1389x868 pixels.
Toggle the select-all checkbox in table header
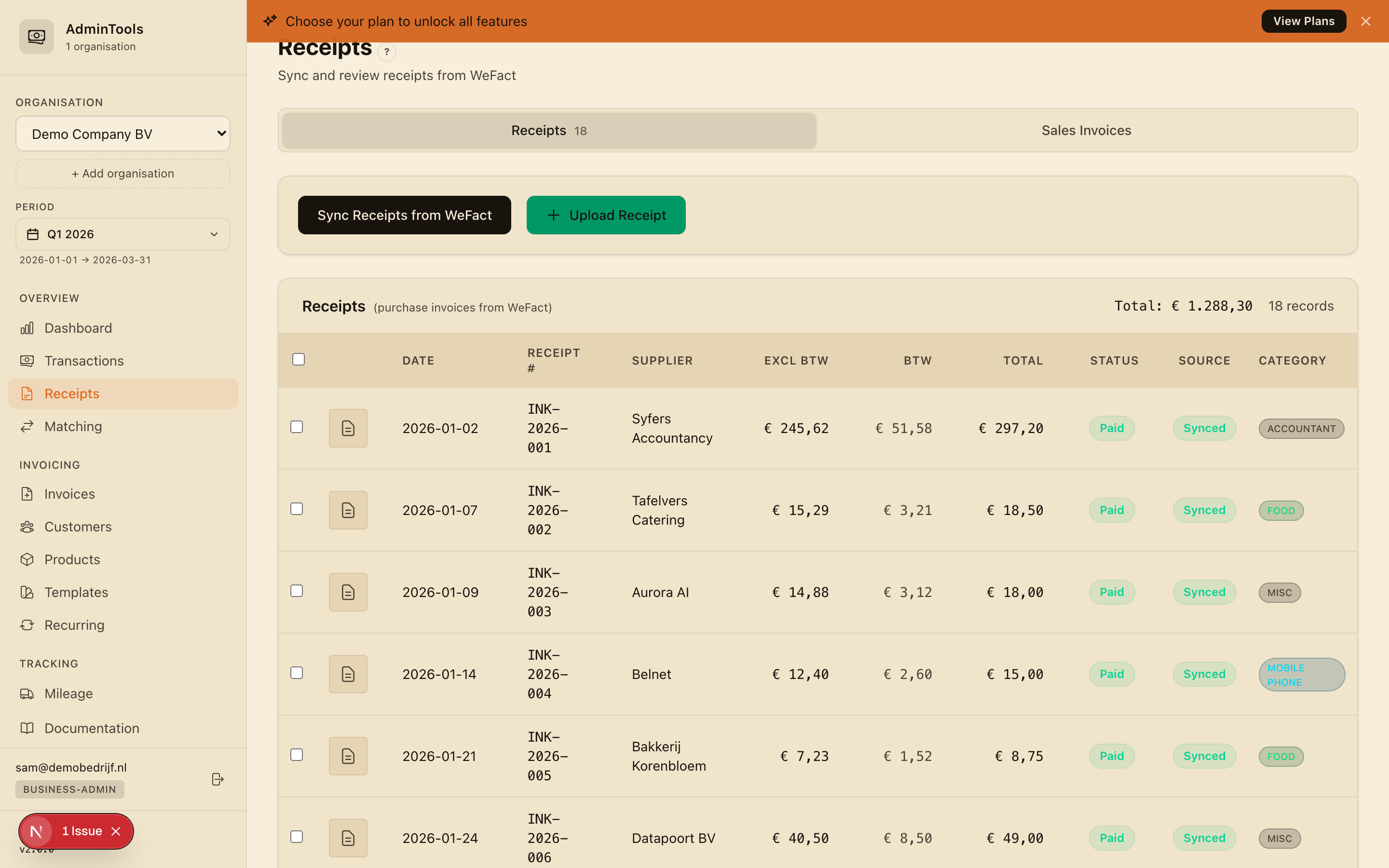[299, 359]
